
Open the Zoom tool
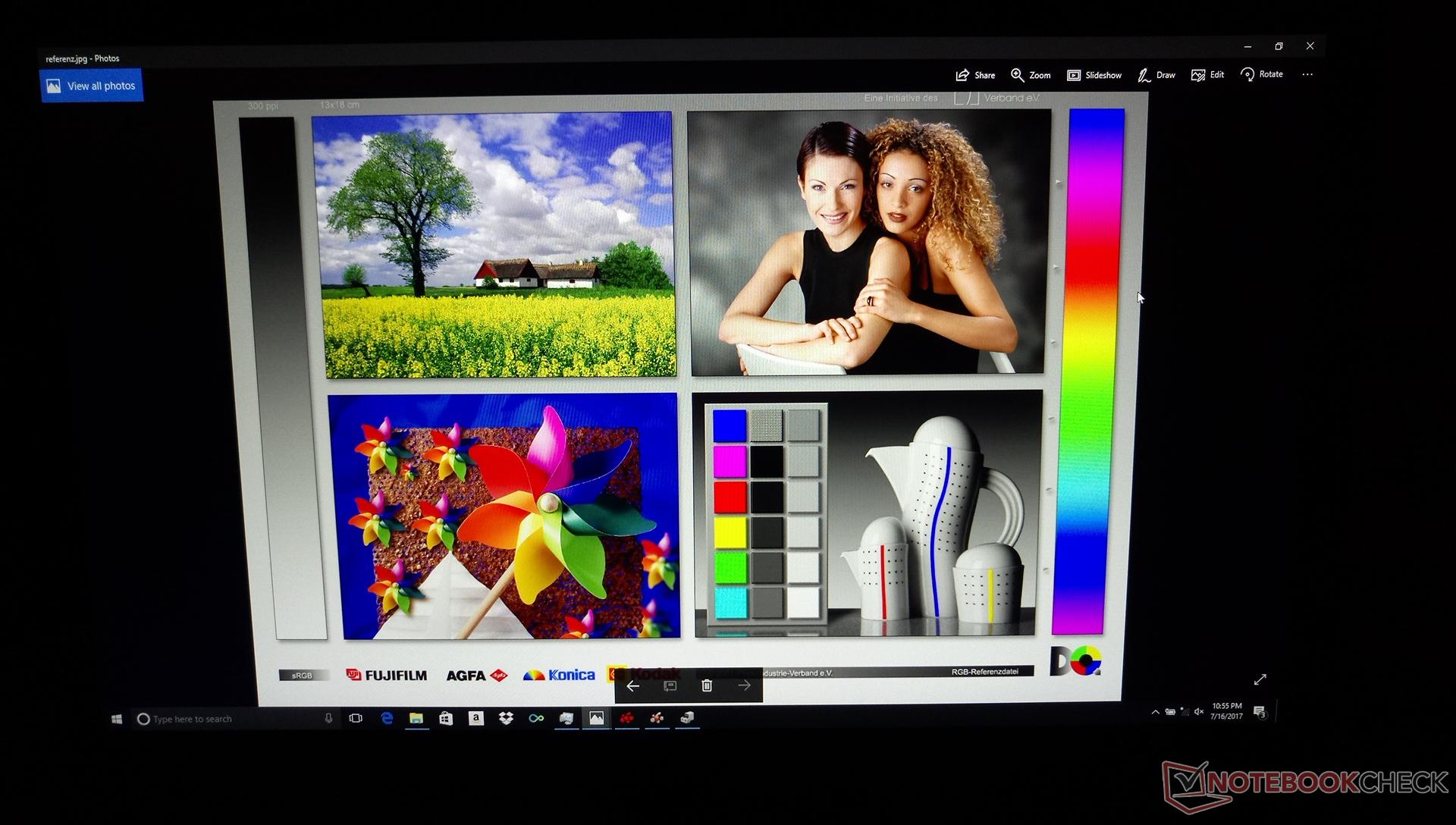pyautogui.click(x=1031, y=75)
